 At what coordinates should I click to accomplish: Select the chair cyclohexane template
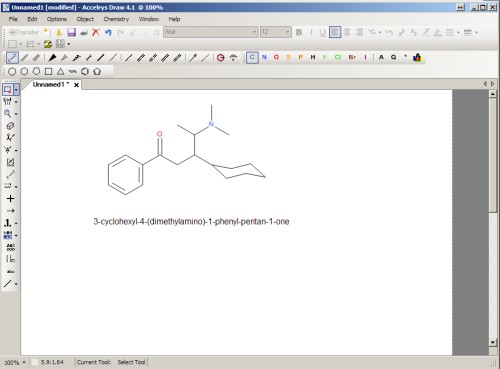(x=73, y=71)
